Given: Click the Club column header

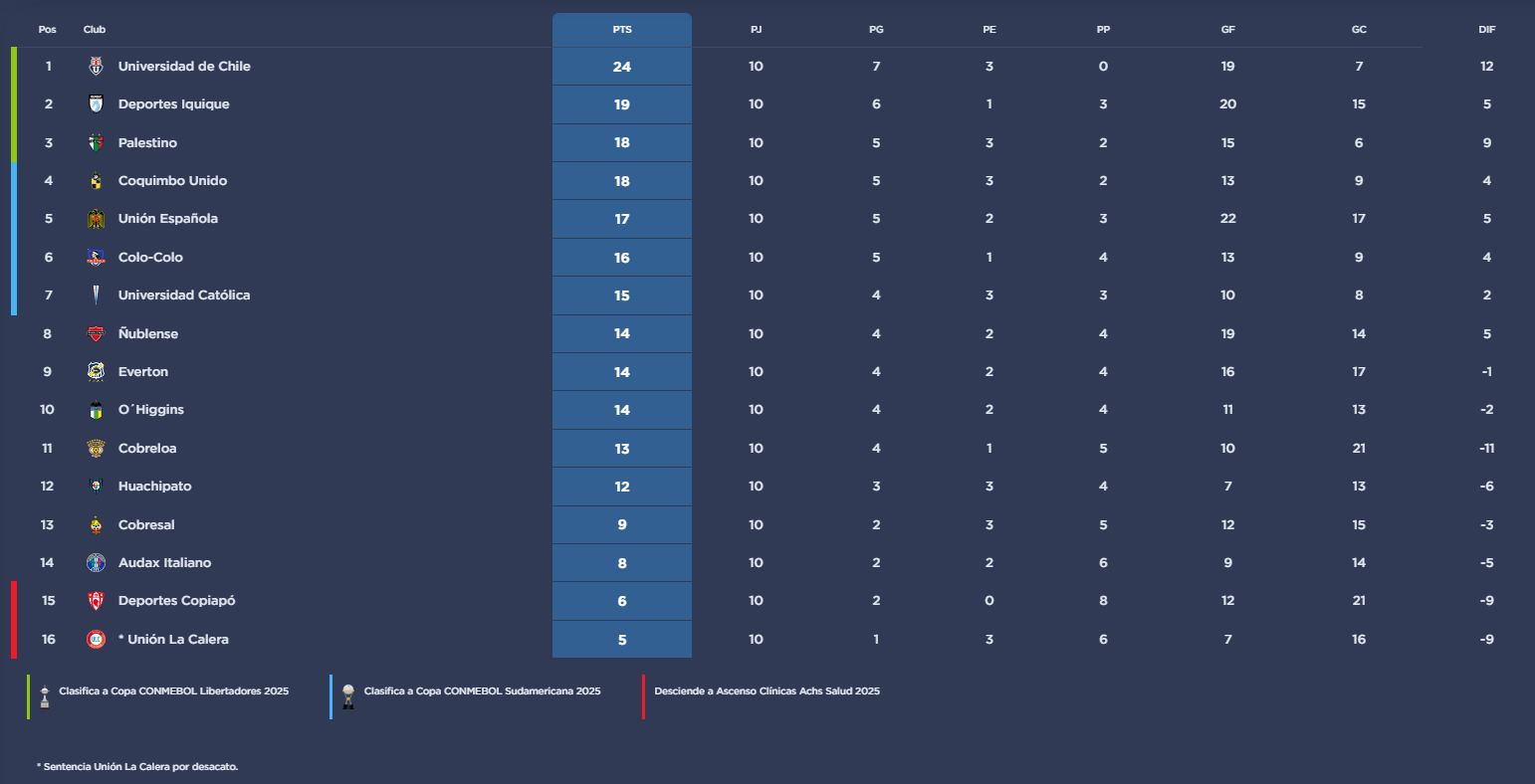Looking at the screenshot, I should (x=95, y=30).
